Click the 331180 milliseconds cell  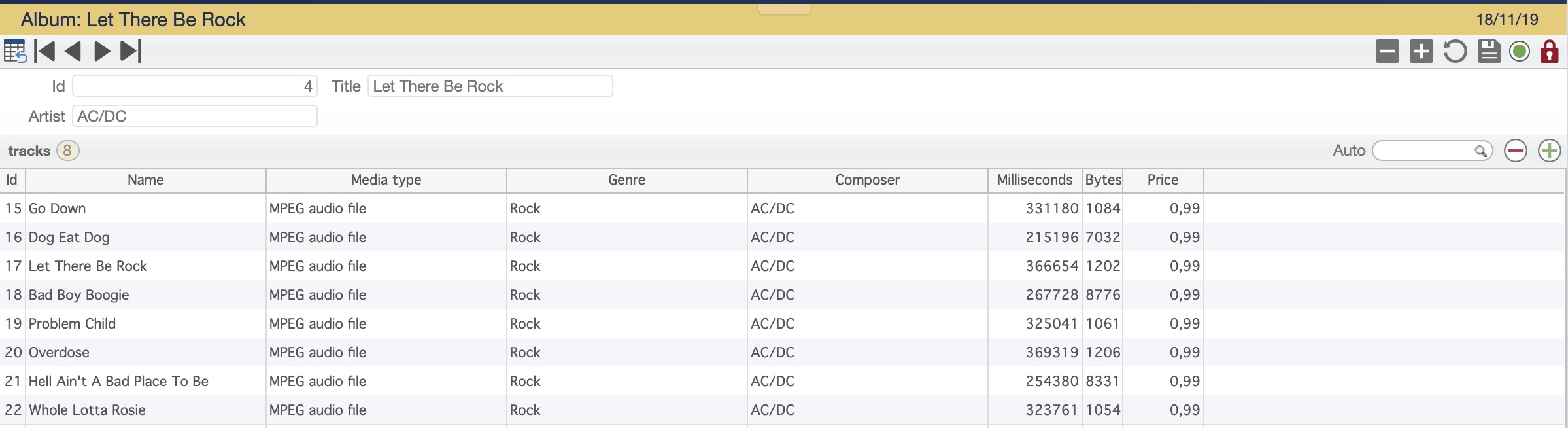(1035, 208)
